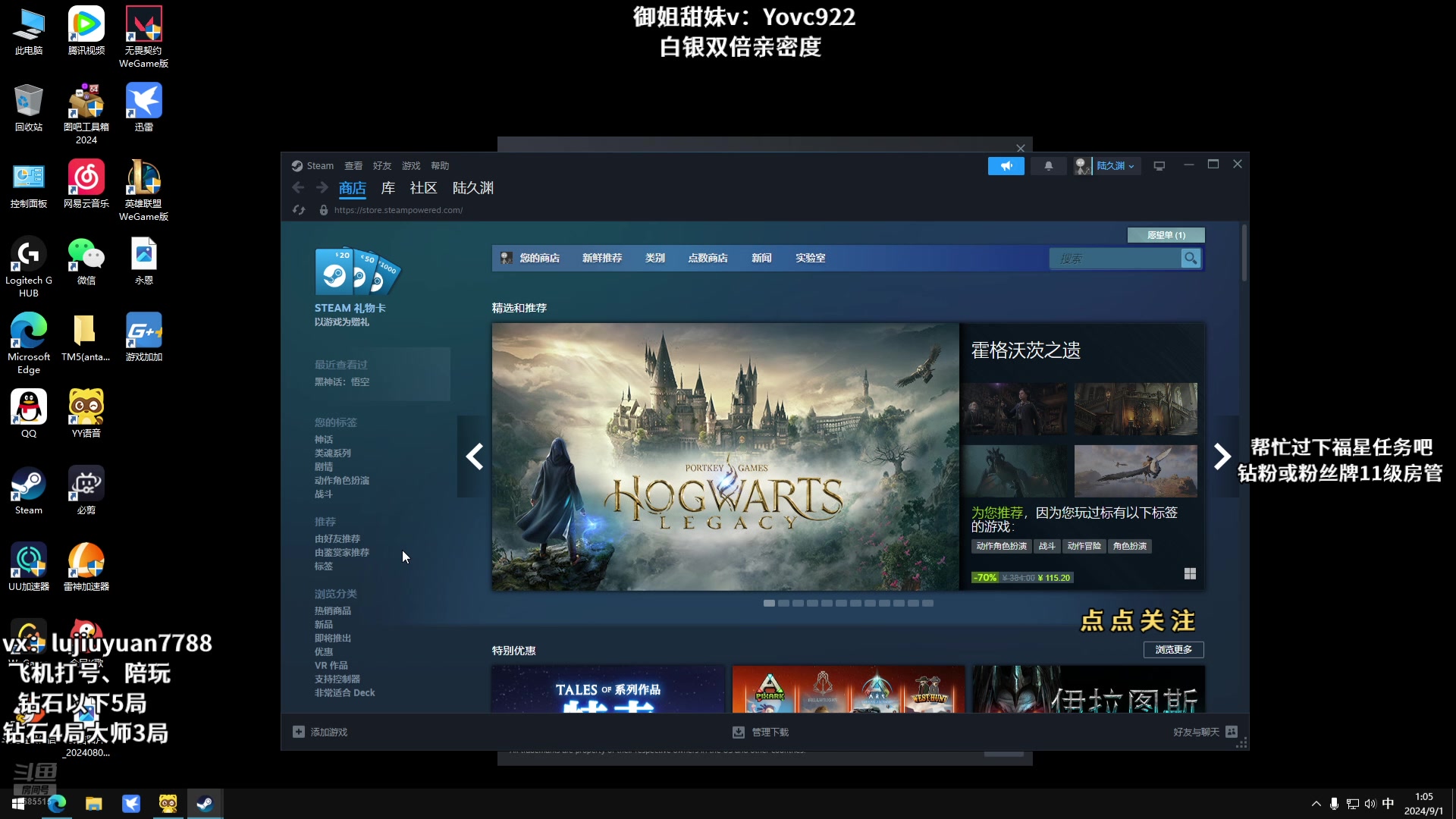View the first Hogwarts screenshot thumbnail
This screenshot has width=1456, height=819.
(x=1014, y=409)
